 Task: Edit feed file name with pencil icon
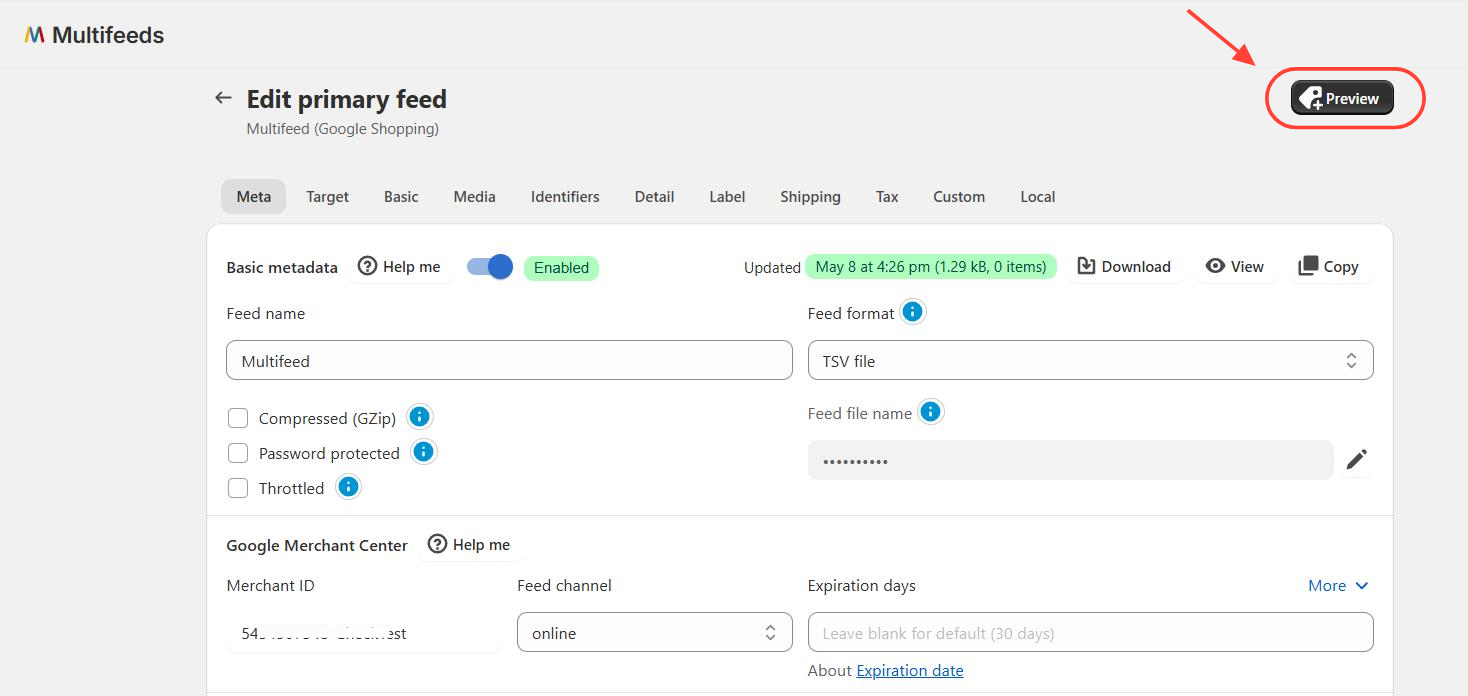[1356, 459]
